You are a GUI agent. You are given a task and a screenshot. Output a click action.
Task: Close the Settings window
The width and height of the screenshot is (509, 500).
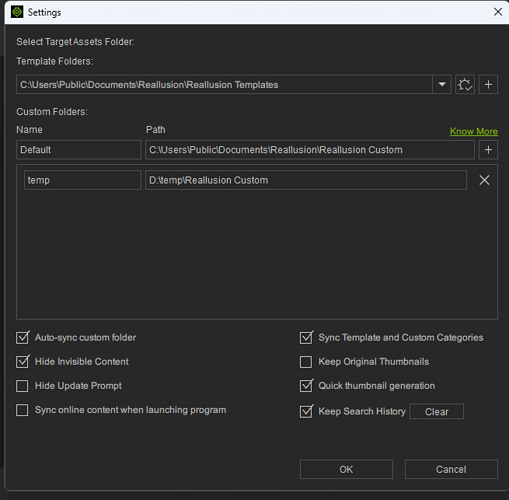point(498,12)
